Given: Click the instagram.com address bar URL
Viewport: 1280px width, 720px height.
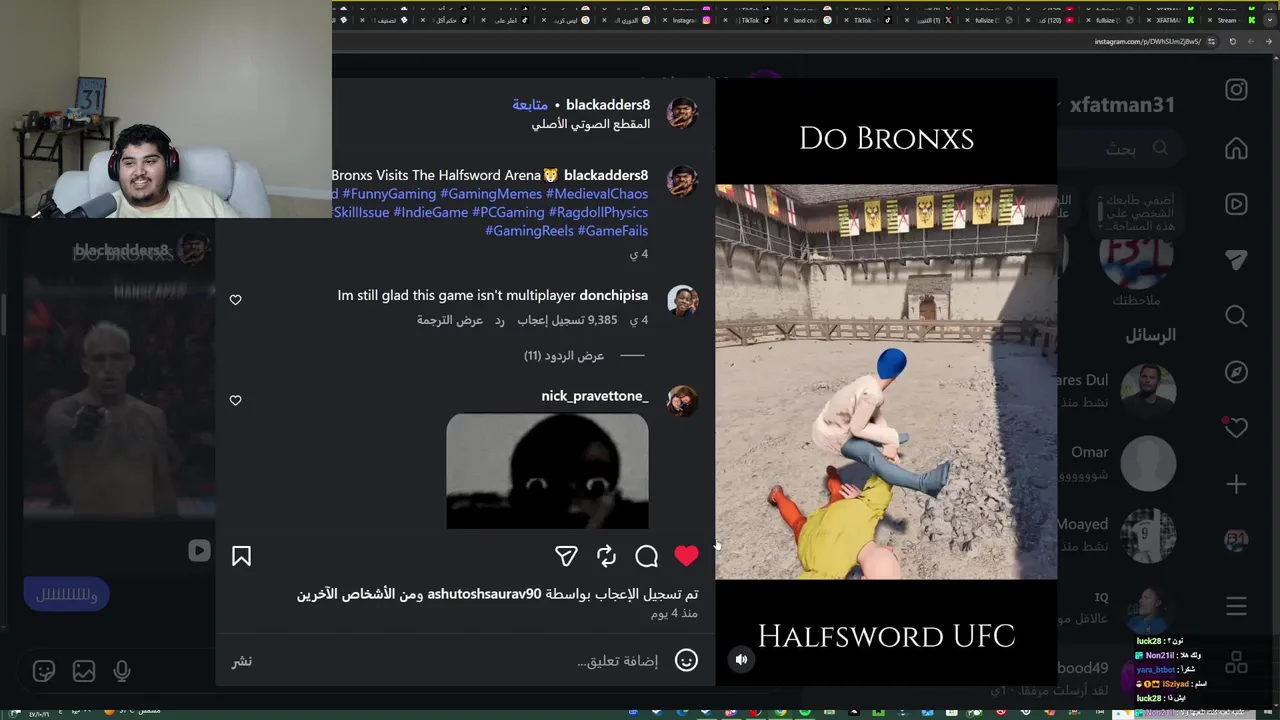Looking at the screenshot, I should (x=1147, y=42).
